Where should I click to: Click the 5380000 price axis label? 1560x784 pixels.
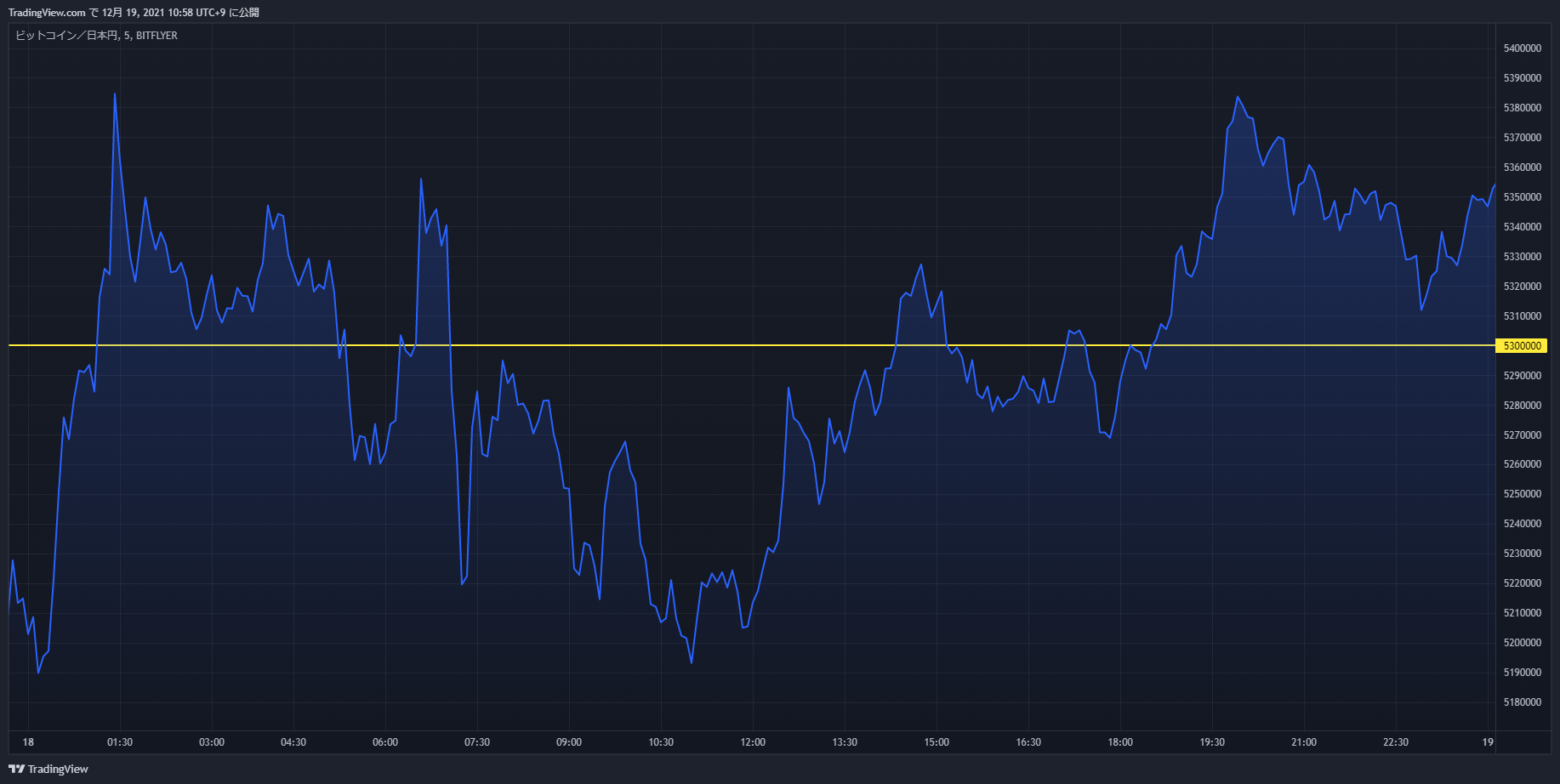point(1522,108)
